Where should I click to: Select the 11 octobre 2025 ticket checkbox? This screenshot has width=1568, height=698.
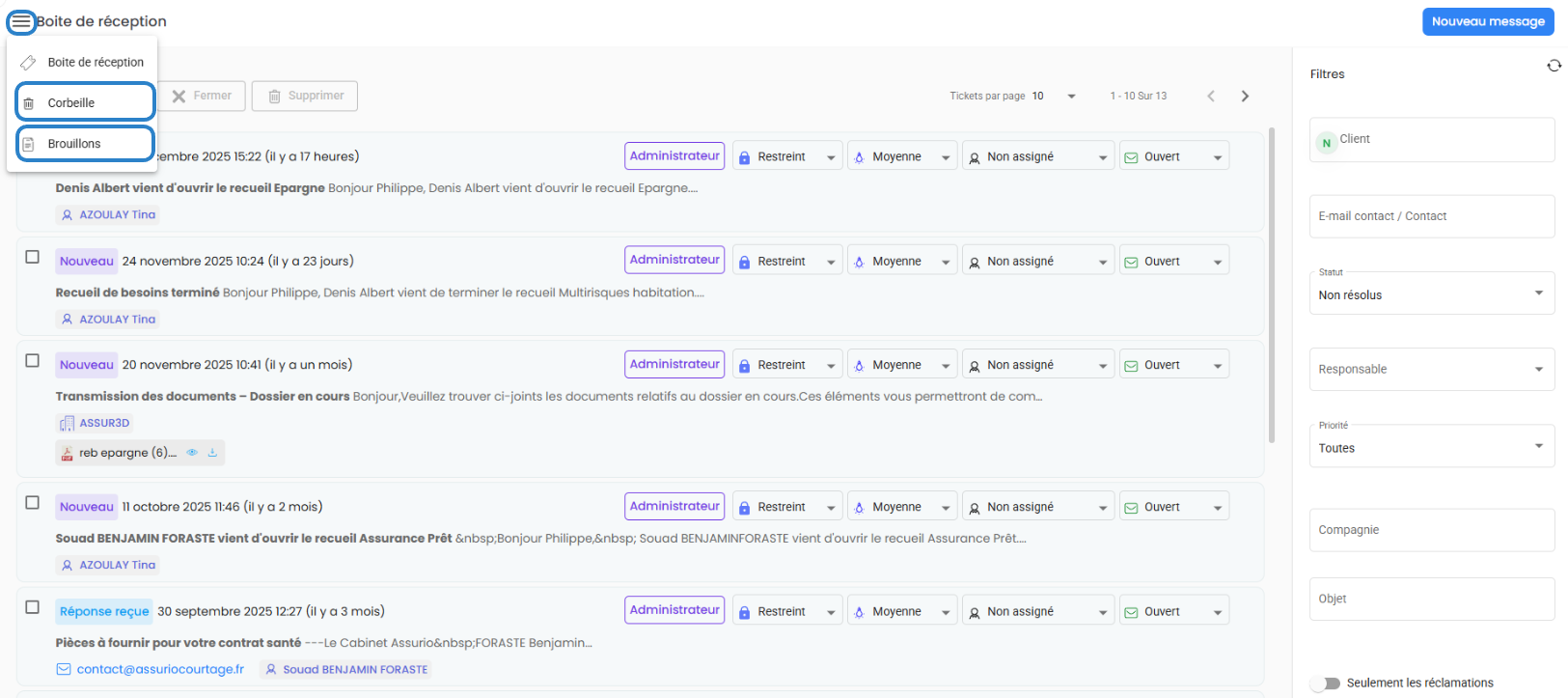click(32, 503)
